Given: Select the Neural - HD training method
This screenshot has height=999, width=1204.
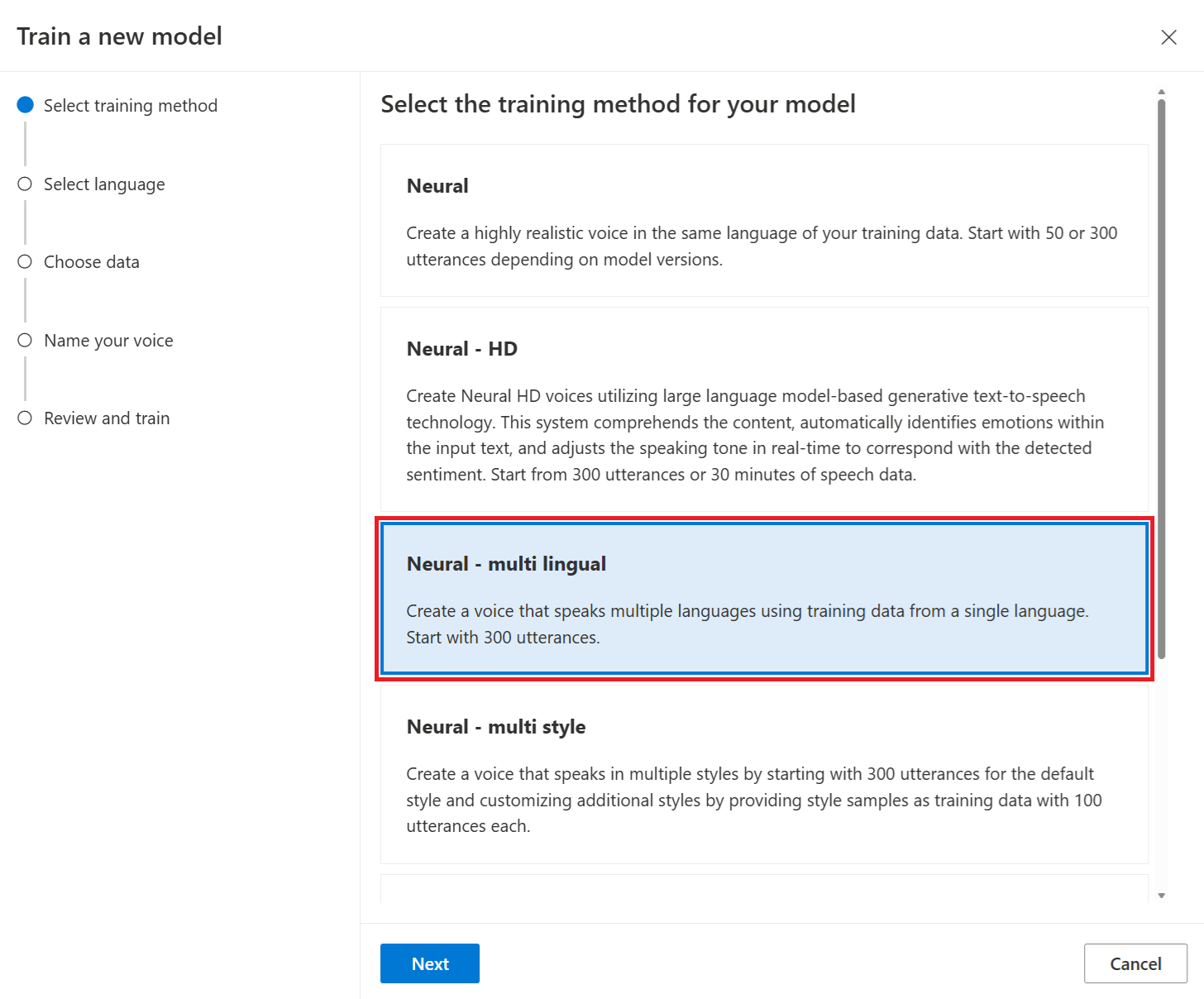Looking at the screenshot, I should (x=764, y=409).
